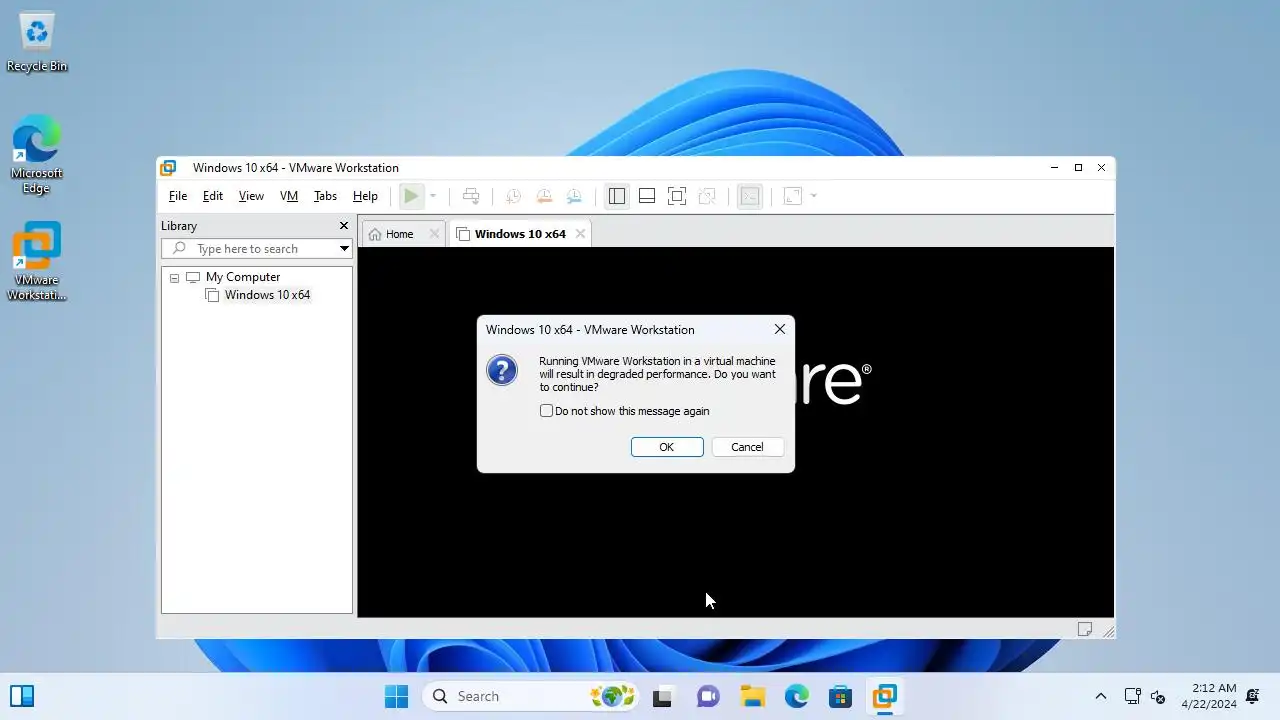Open the stretch display dropdown arrow
This screenshot has height=720, width=1280.
click(x=813, y=196)
